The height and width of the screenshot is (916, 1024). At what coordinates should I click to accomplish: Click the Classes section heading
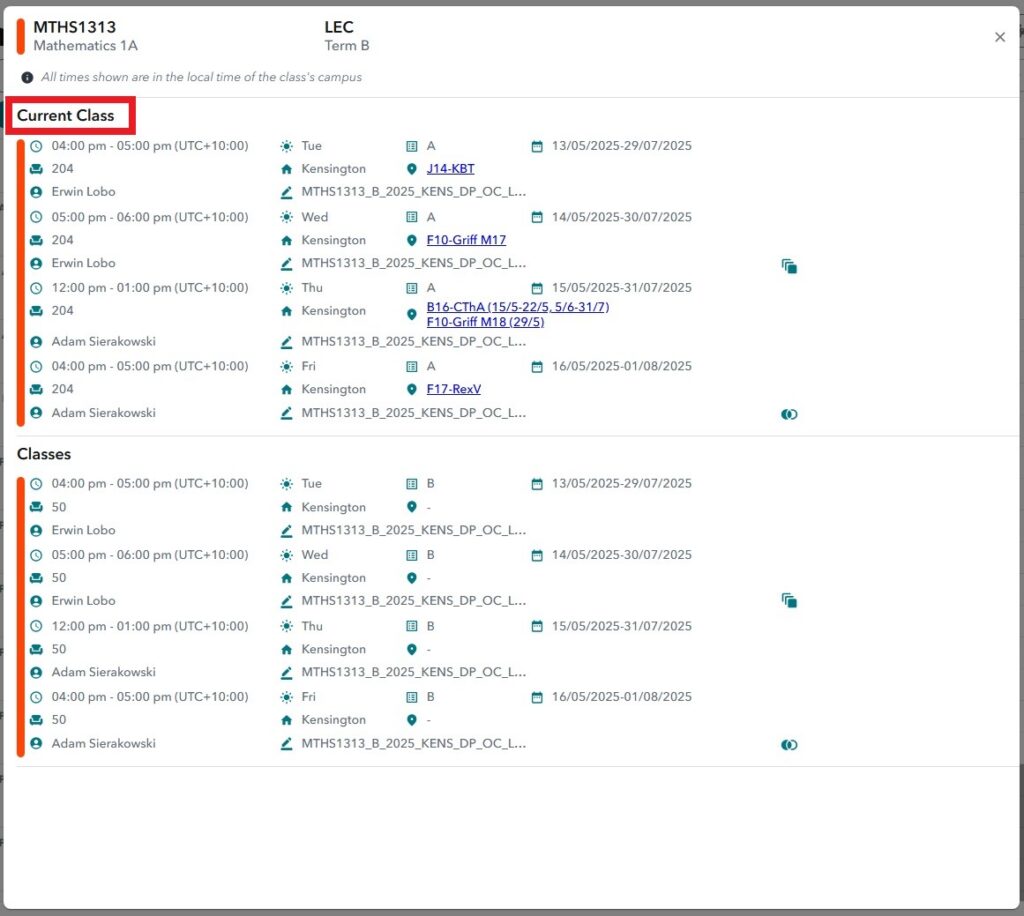[44, 454]
